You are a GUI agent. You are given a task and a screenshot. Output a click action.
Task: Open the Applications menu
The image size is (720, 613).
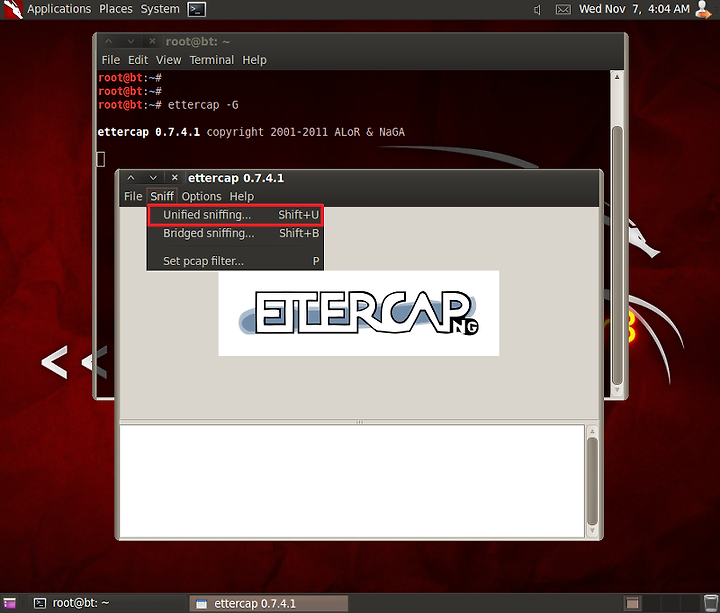tap(59, 9)
